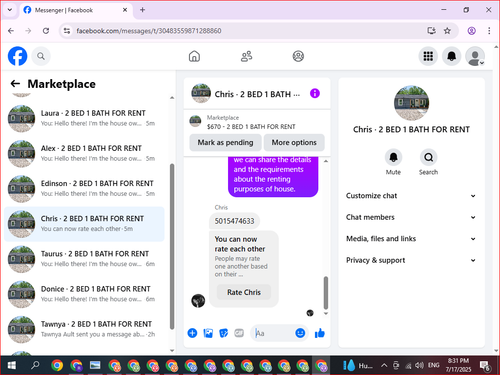Click the address bar URL

point(149,31)
